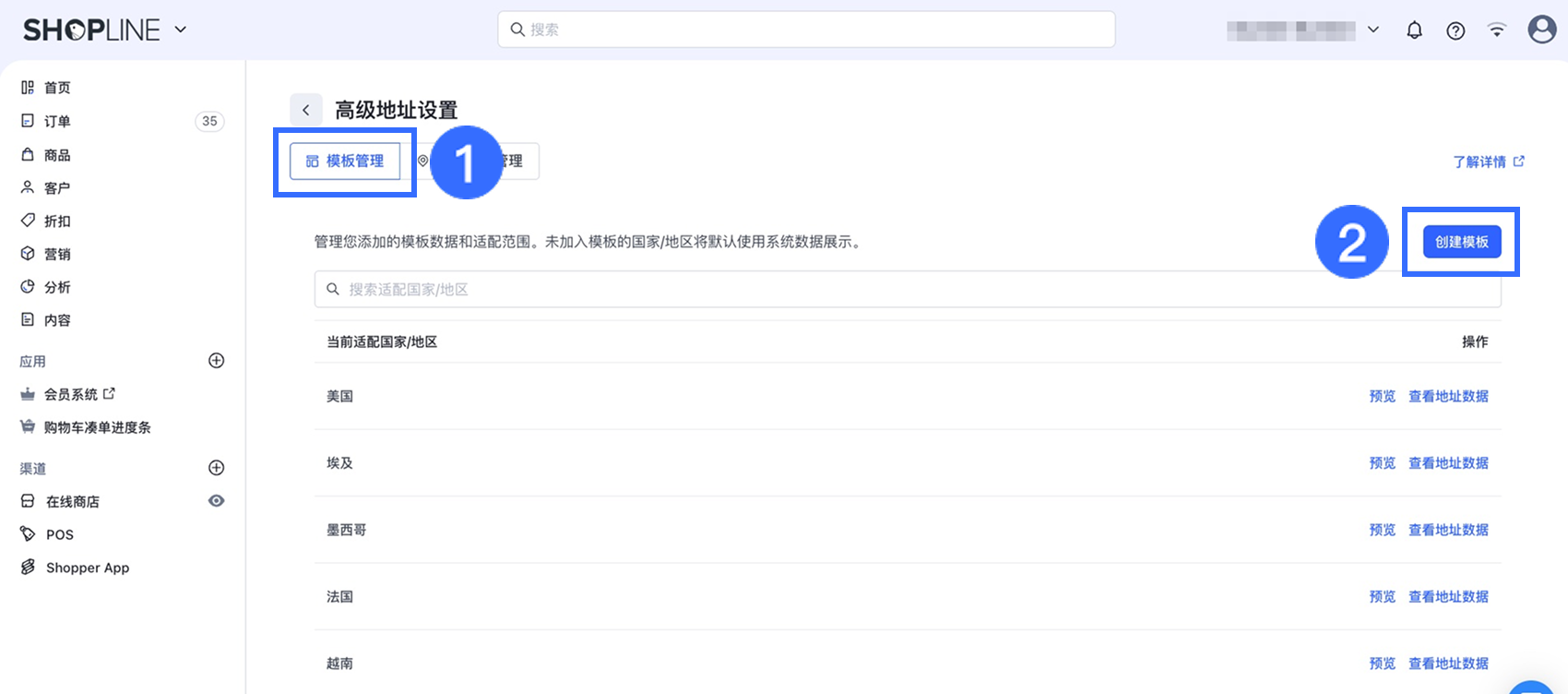Image resolution: width=1568 pixels, height=694 pixels.
Task: Open the help question mark icon
Action: point(1455,30)
